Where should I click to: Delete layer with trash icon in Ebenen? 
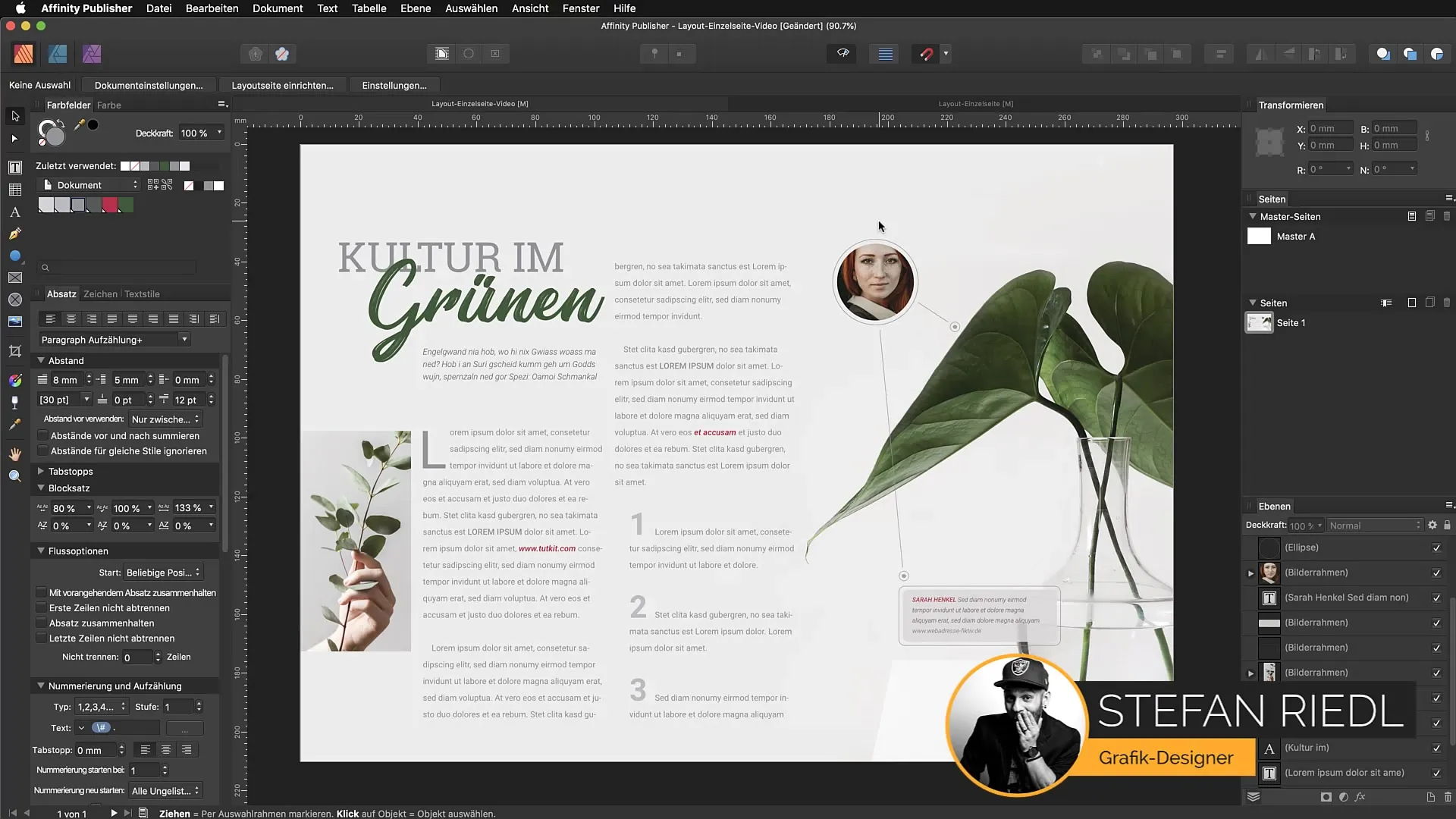click(1448, 797)
